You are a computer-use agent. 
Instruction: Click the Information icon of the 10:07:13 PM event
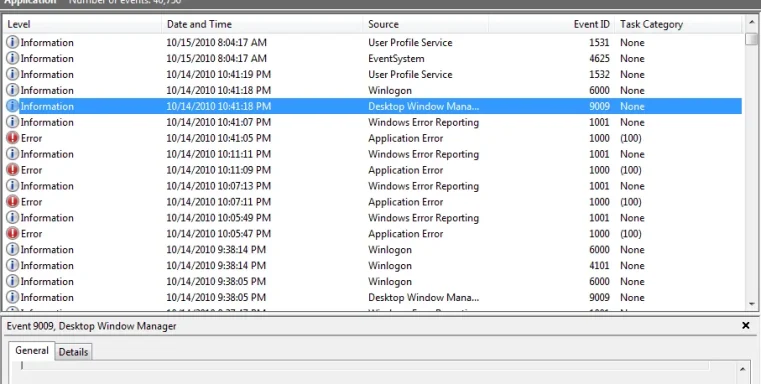point(13,186)
